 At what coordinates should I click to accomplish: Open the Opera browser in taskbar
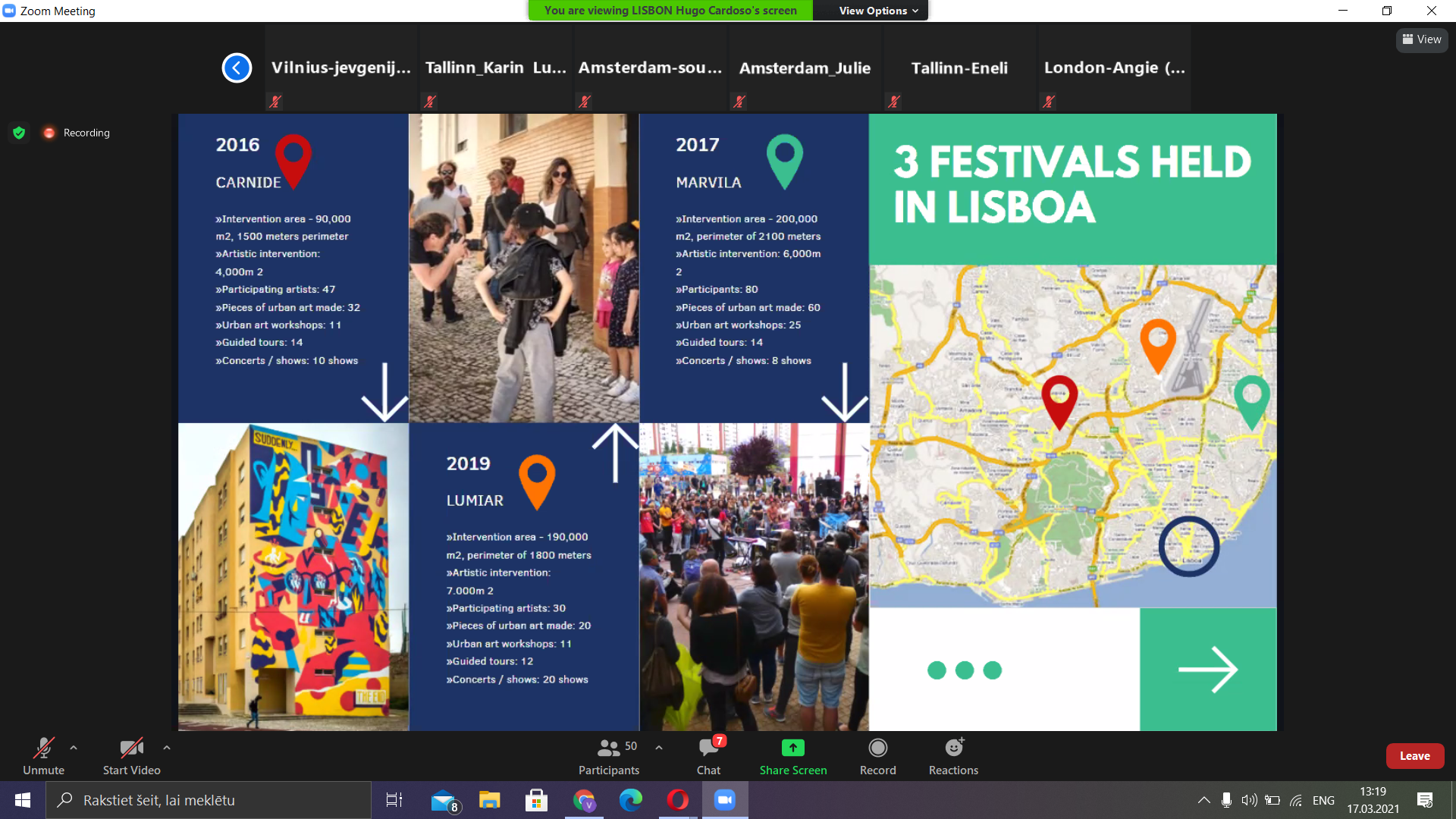click(x=677, y=800)
